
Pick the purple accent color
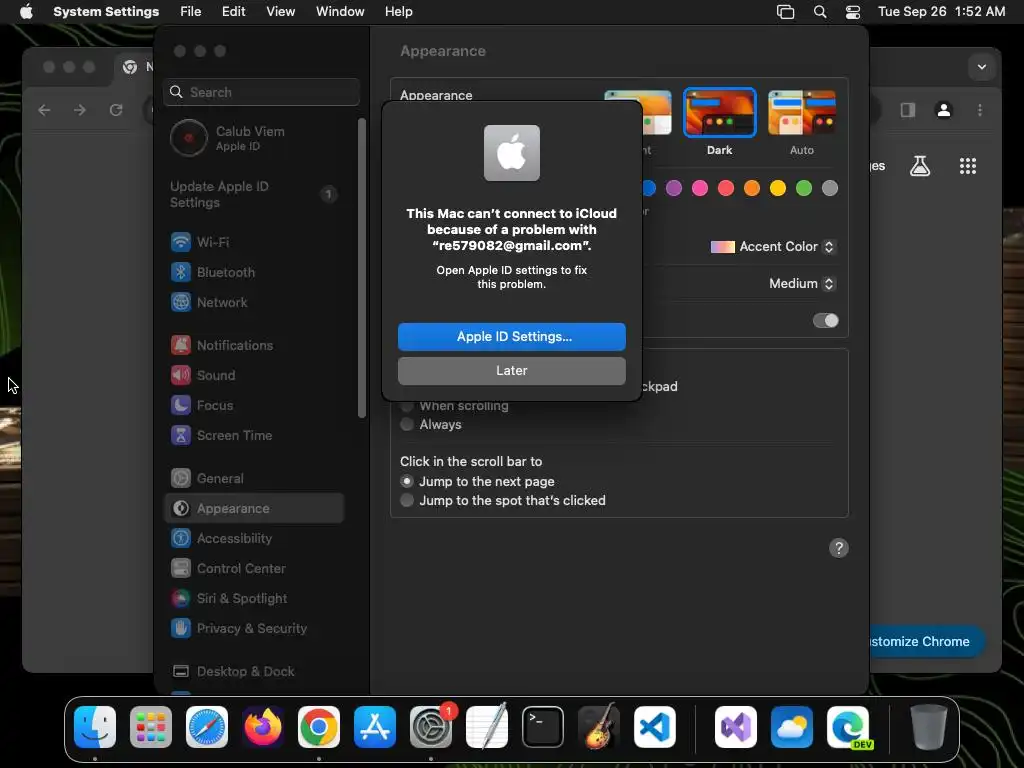(x=673, y=189)
